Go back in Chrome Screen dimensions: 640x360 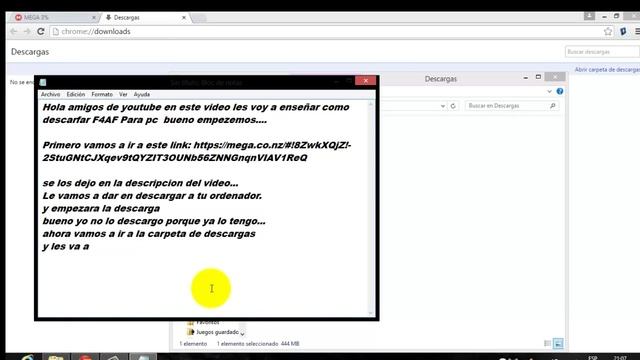14,31
